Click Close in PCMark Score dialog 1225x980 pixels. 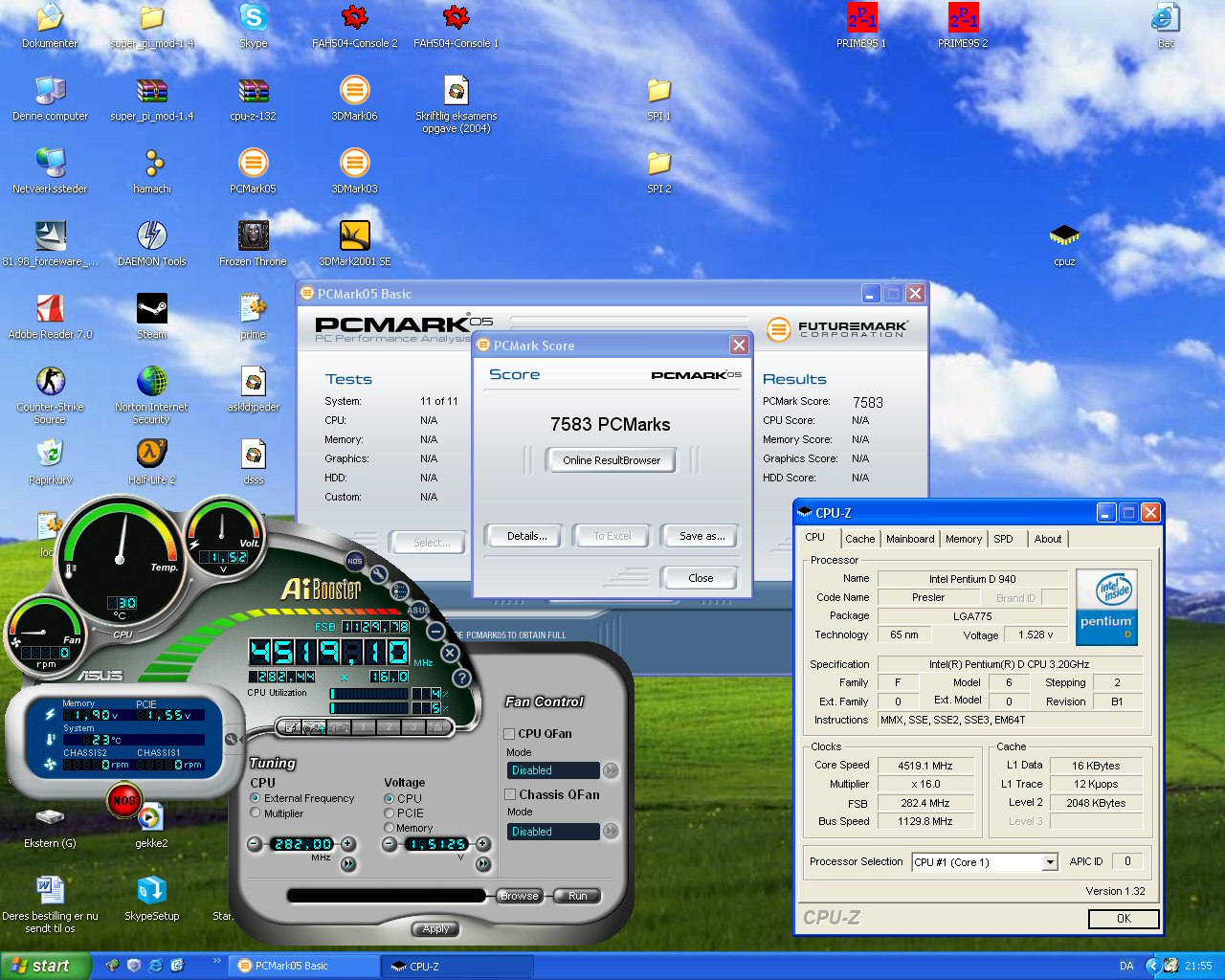click(x=701, y=578)
